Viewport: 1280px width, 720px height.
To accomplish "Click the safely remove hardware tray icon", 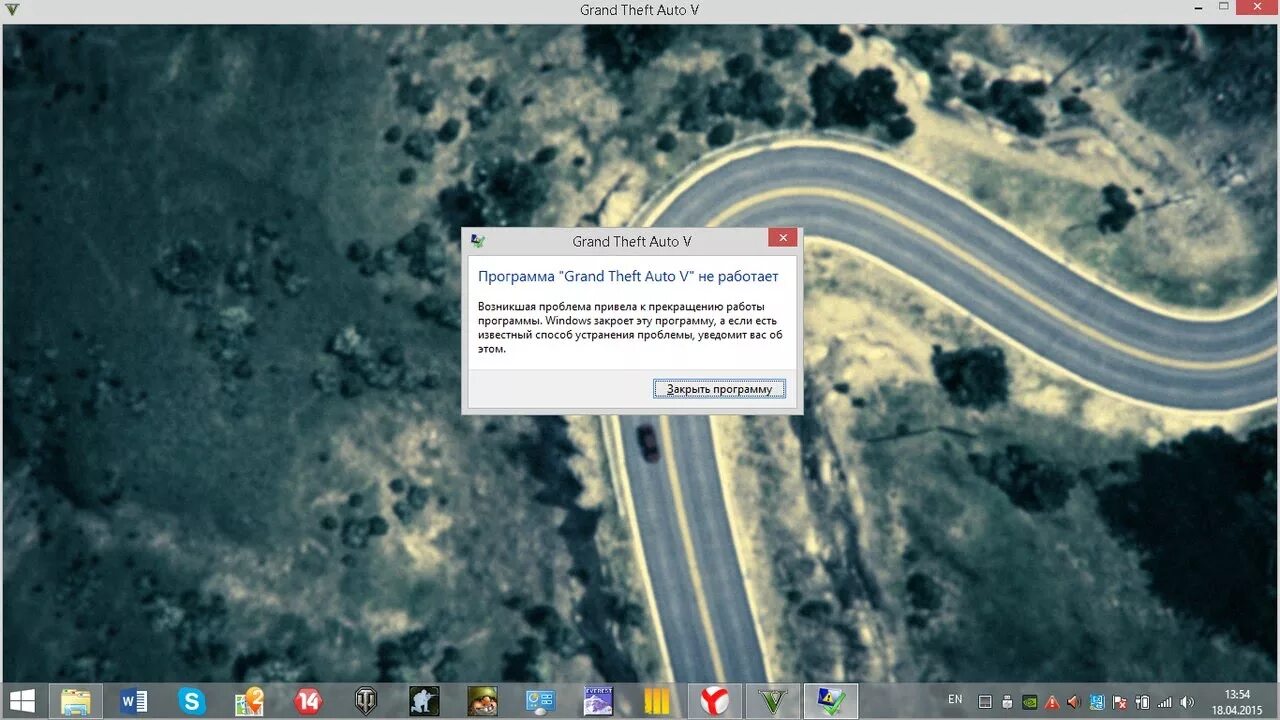I will point(1008,702).
